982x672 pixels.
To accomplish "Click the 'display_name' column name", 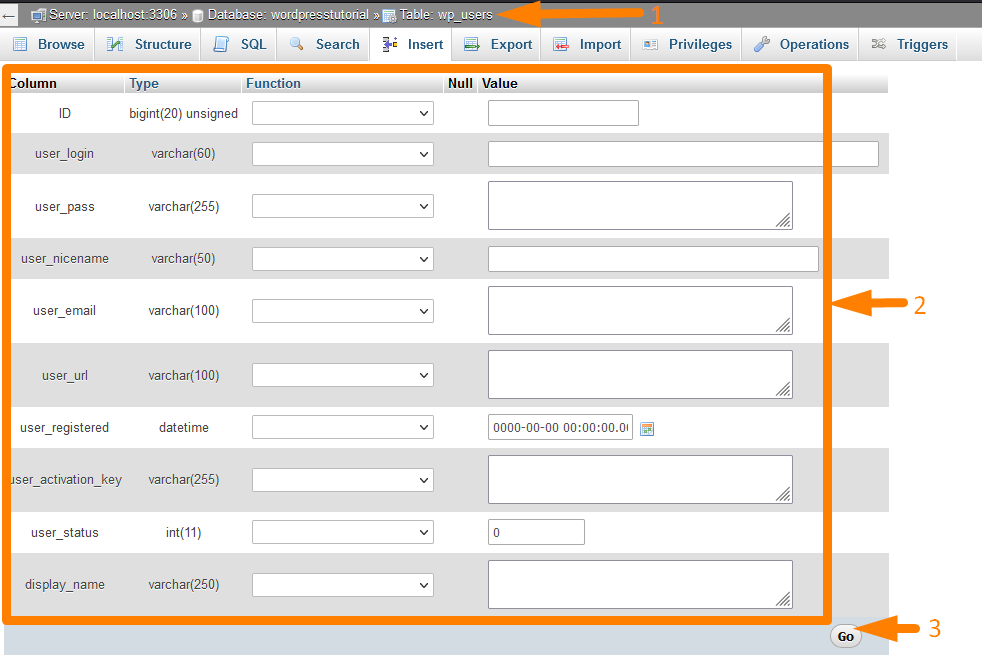I will pyautogui.click(x=65, y=584).
